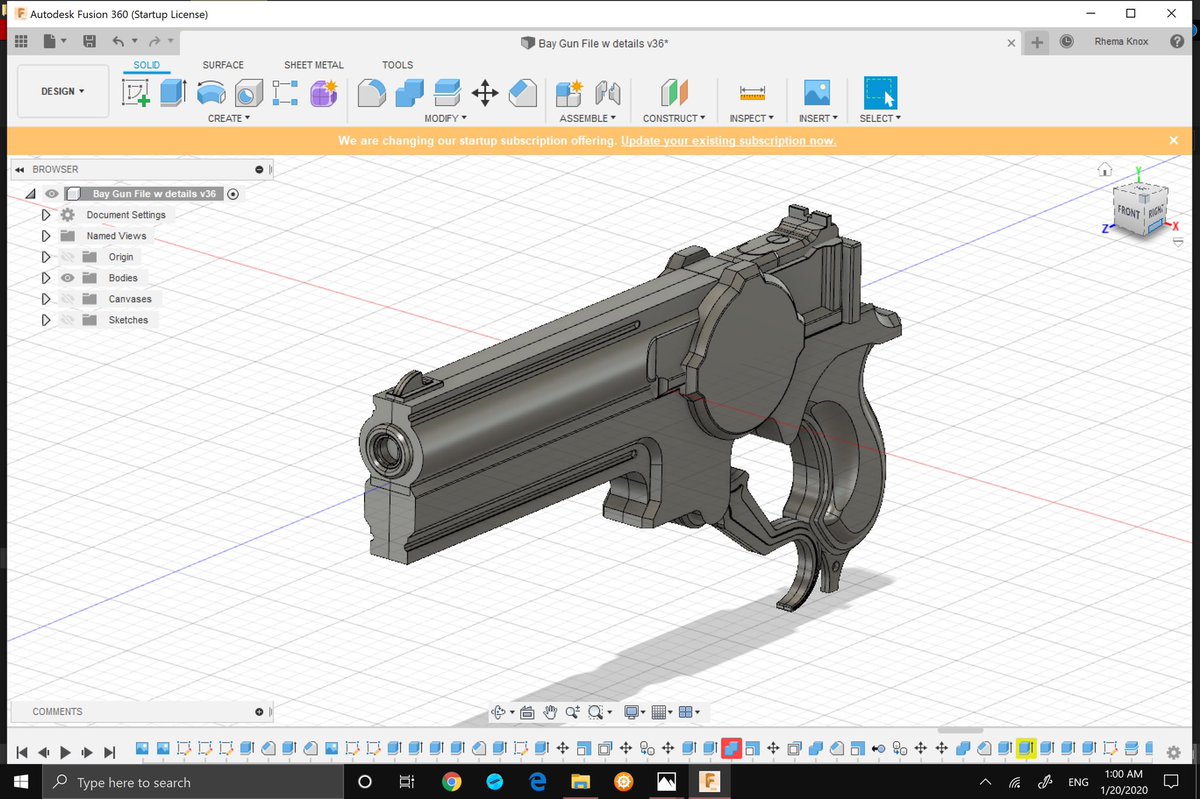The height and width of the screenshot is (799, 1200).
Task: Open the DESIGN workspace dropdown
Action: click(63, 91)
